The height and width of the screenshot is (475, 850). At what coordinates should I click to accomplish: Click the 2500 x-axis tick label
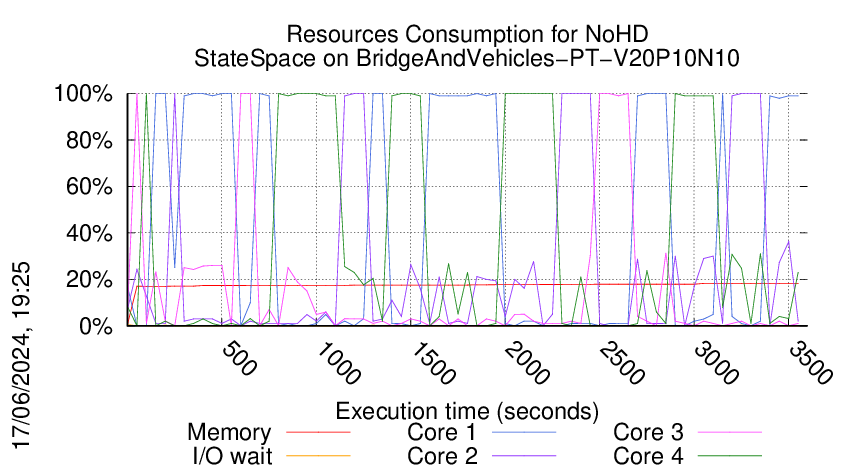click(621, 363)
